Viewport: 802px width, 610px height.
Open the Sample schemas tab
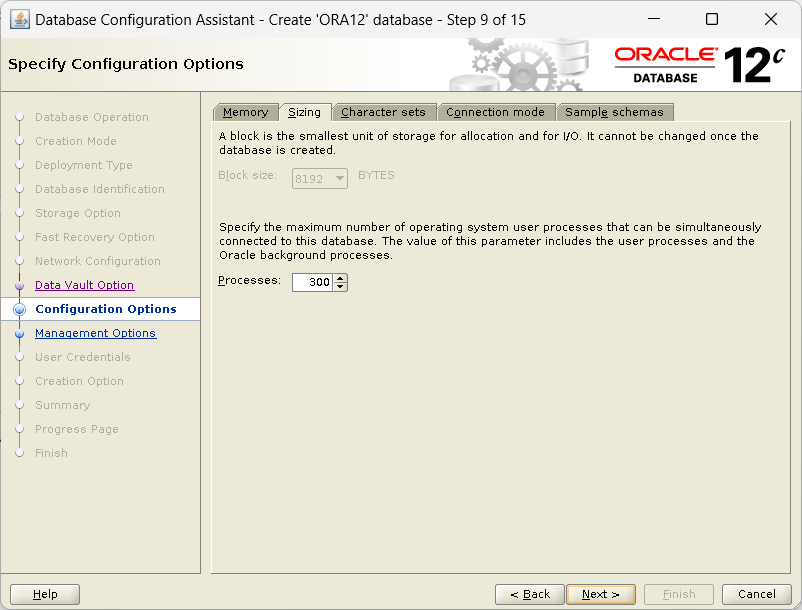pos(614,112)
